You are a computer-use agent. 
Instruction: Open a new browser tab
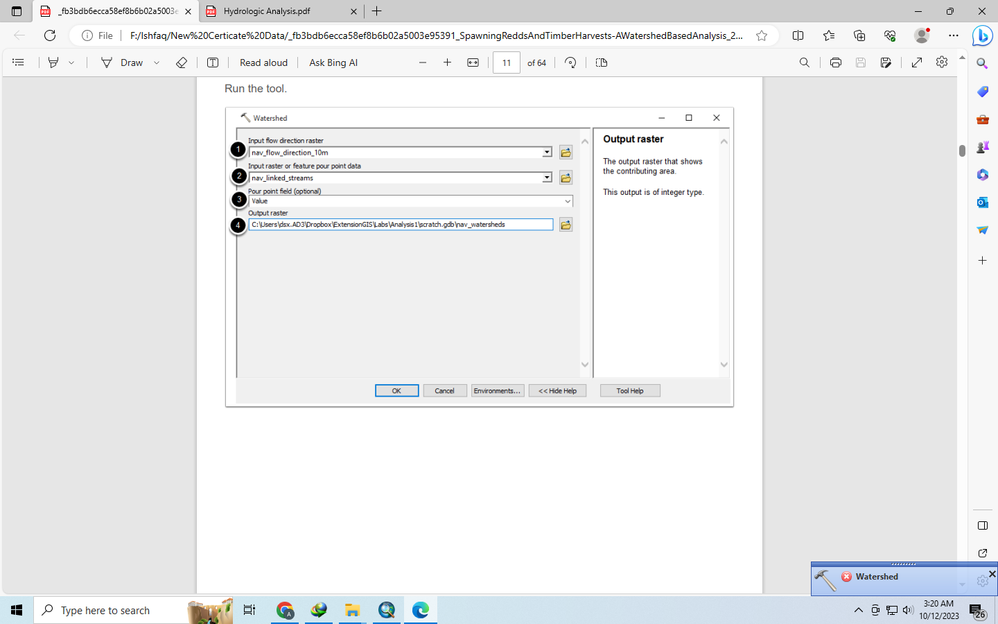(377, 11)
